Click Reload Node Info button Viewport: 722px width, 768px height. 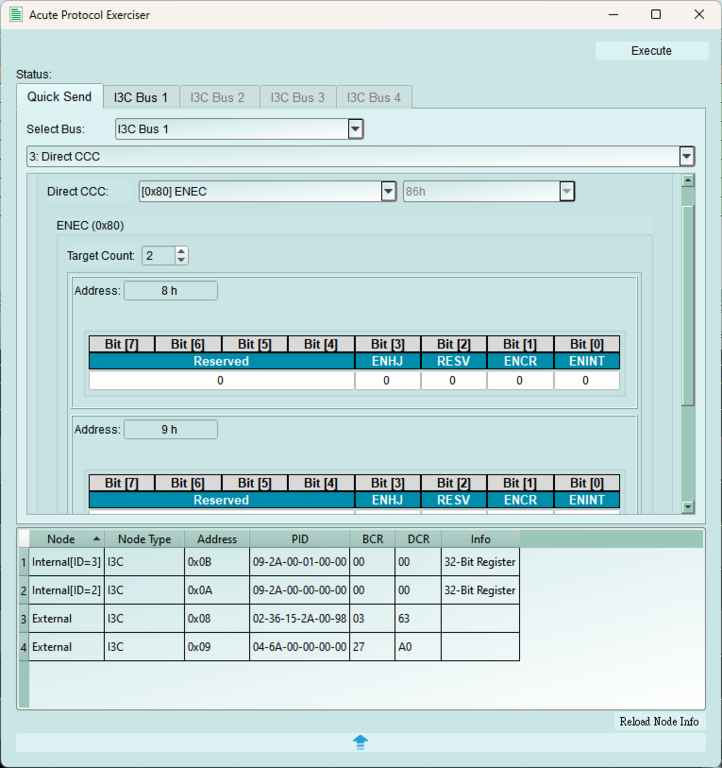click(659, 722)
